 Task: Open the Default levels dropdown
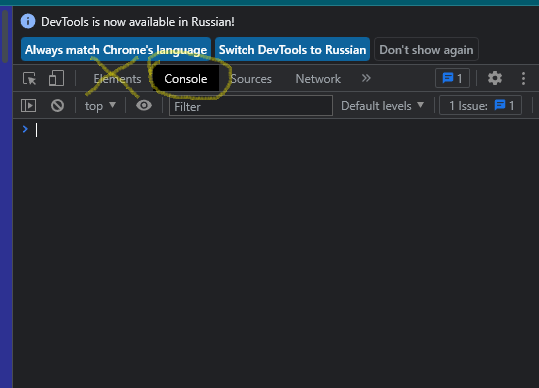point(382,106)
